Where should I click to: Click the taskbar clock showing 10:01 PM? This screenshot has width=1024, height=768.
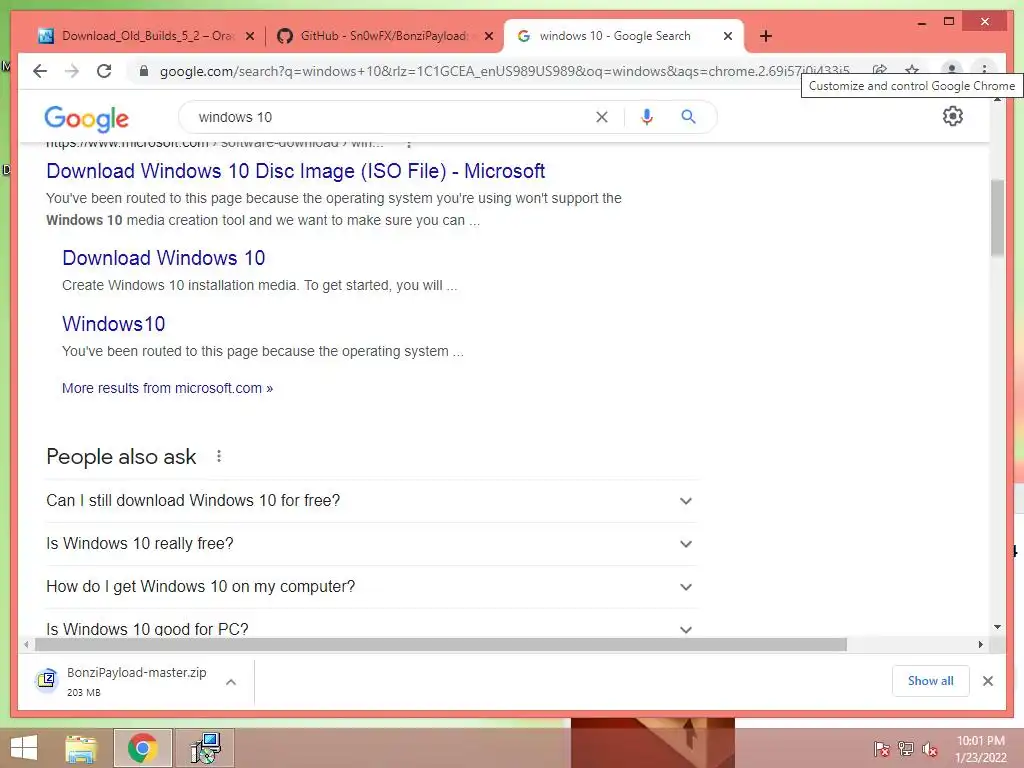point(981,749)
